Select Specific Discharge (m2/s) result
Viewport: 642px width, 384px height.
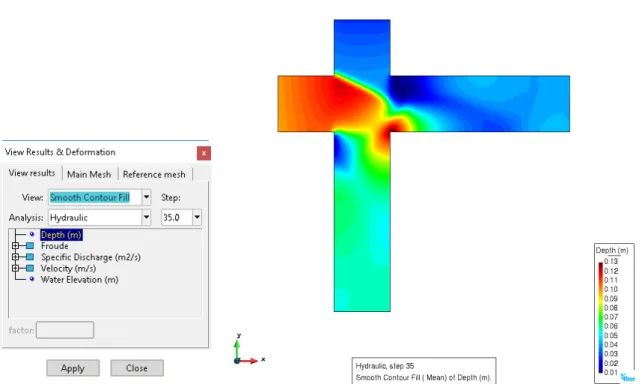90,257
